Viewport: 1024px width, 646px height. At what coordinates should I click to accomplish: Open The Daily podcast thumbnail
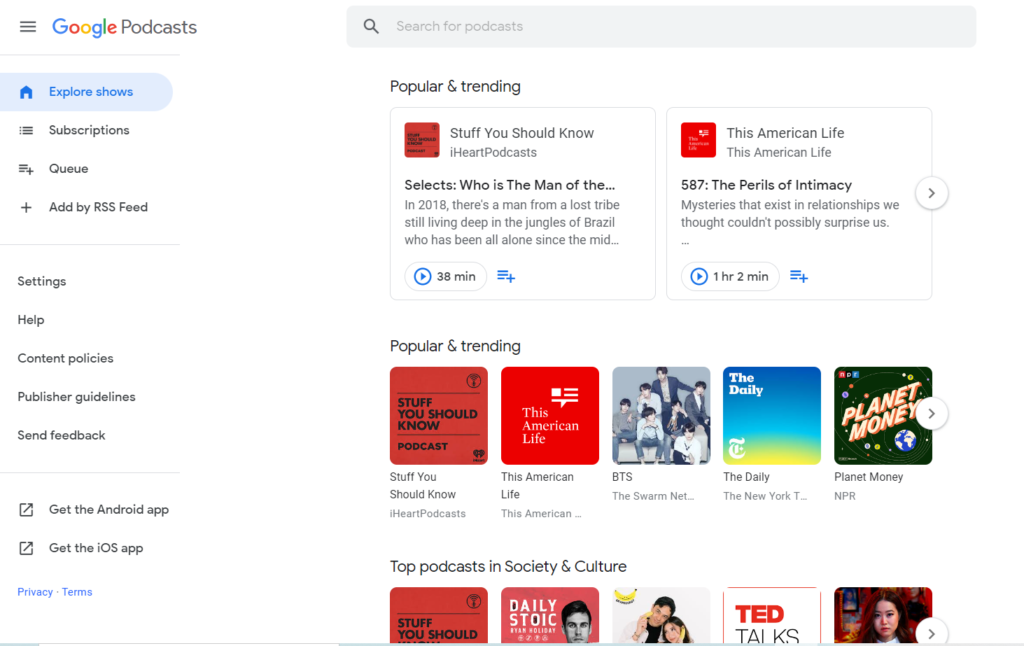click(x=772, y=416)
